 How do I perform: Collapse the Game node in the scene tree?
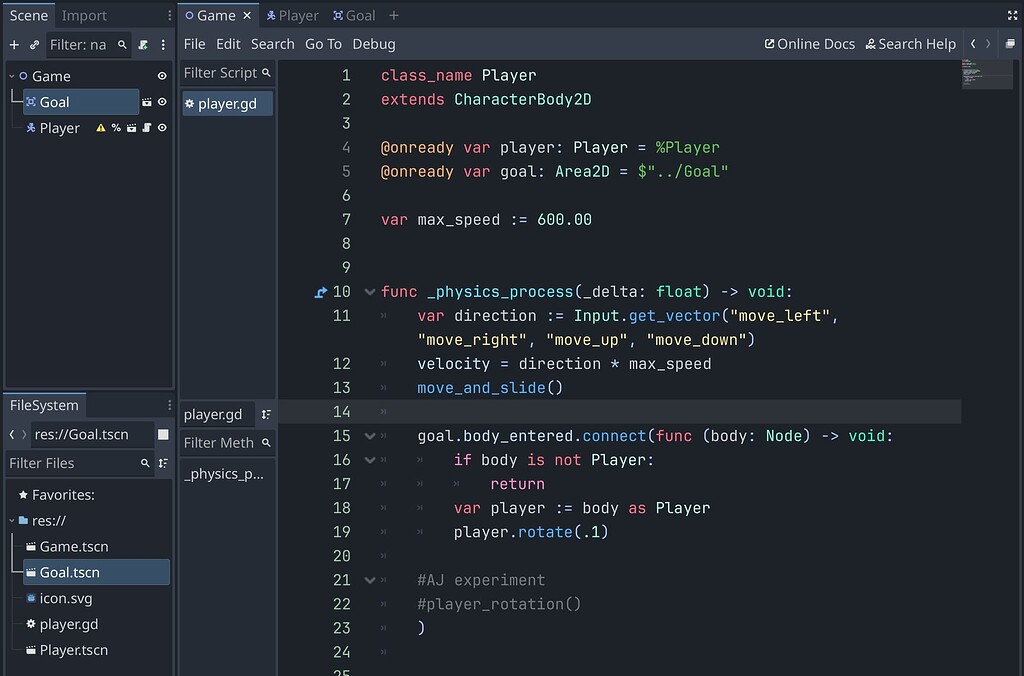[x=11, y=76]
